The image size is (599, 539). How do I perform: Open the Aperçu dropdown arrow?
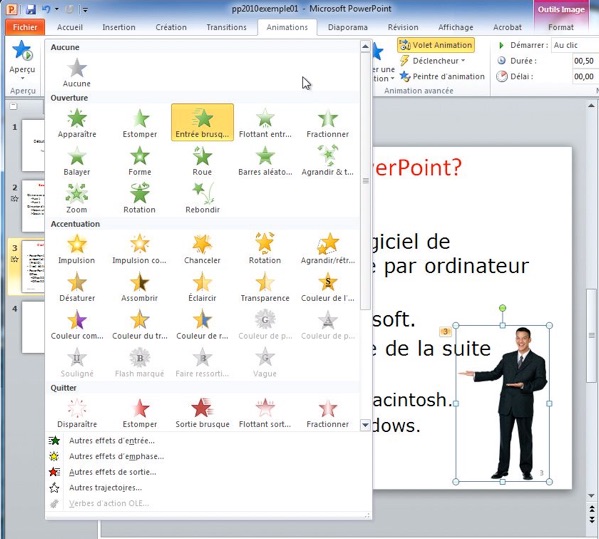pyautogui.click(x=22, y=78)
